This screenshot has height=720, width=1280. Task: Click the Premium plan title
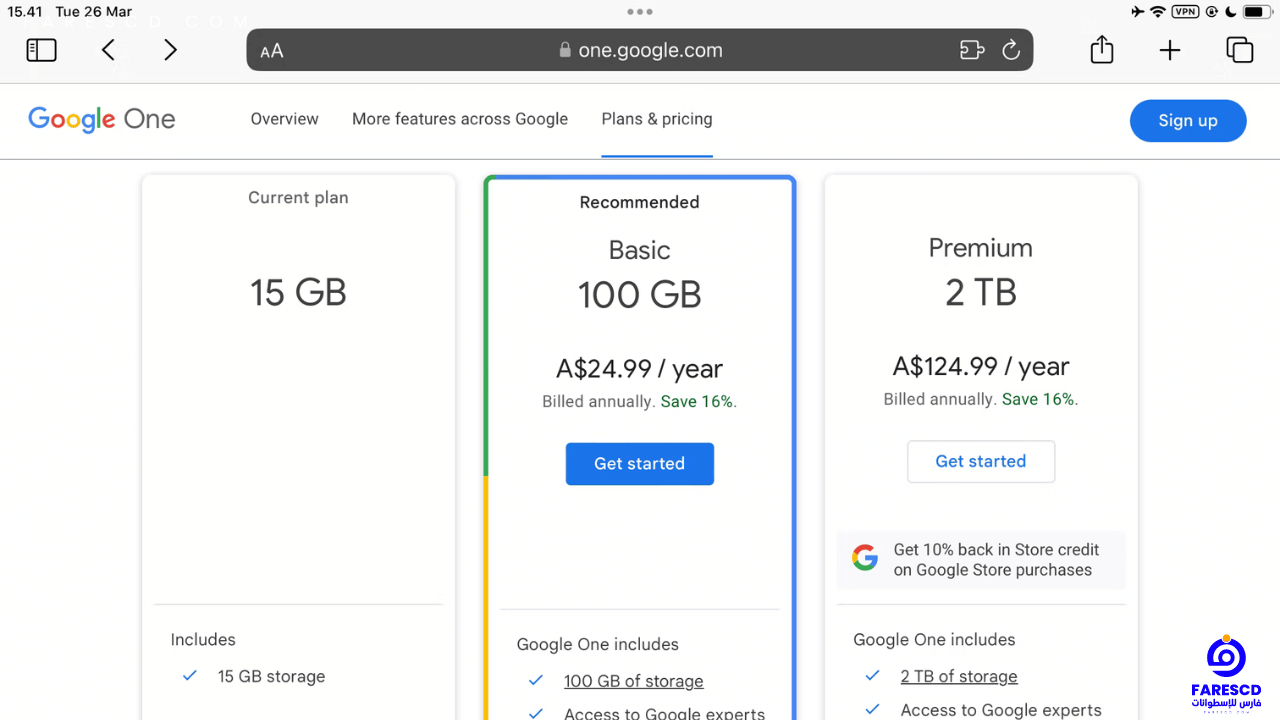(981, 248)
